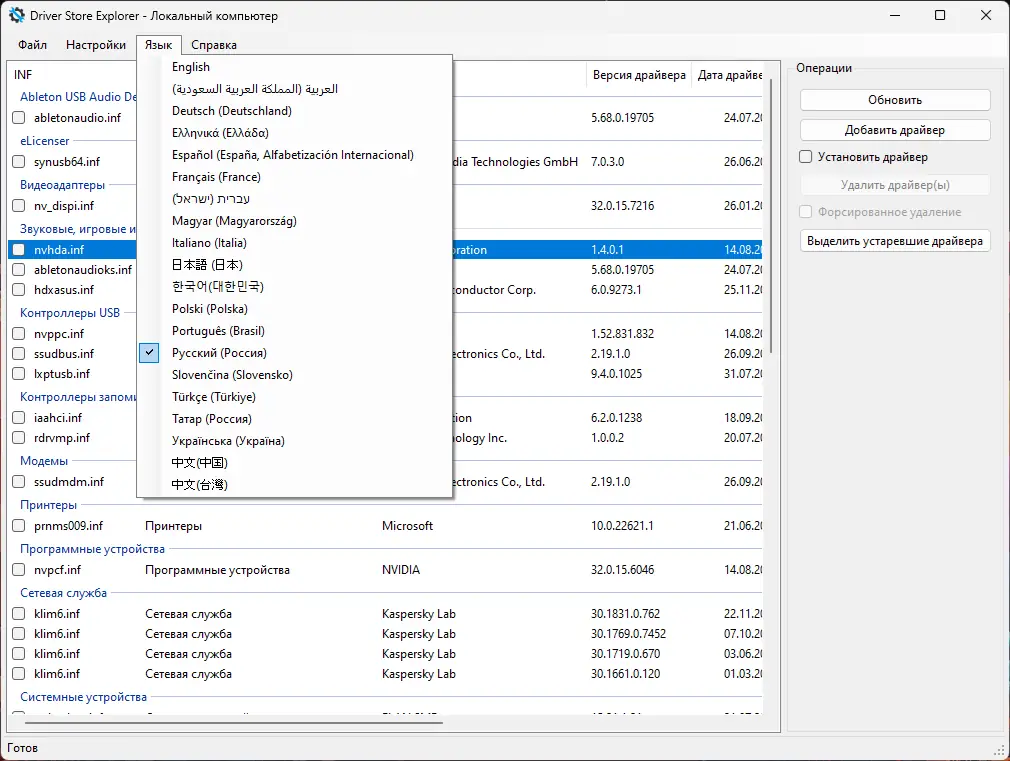Click the Выделить устаревшие драйвера button
1010x761 pixels.
pos(894,240)
